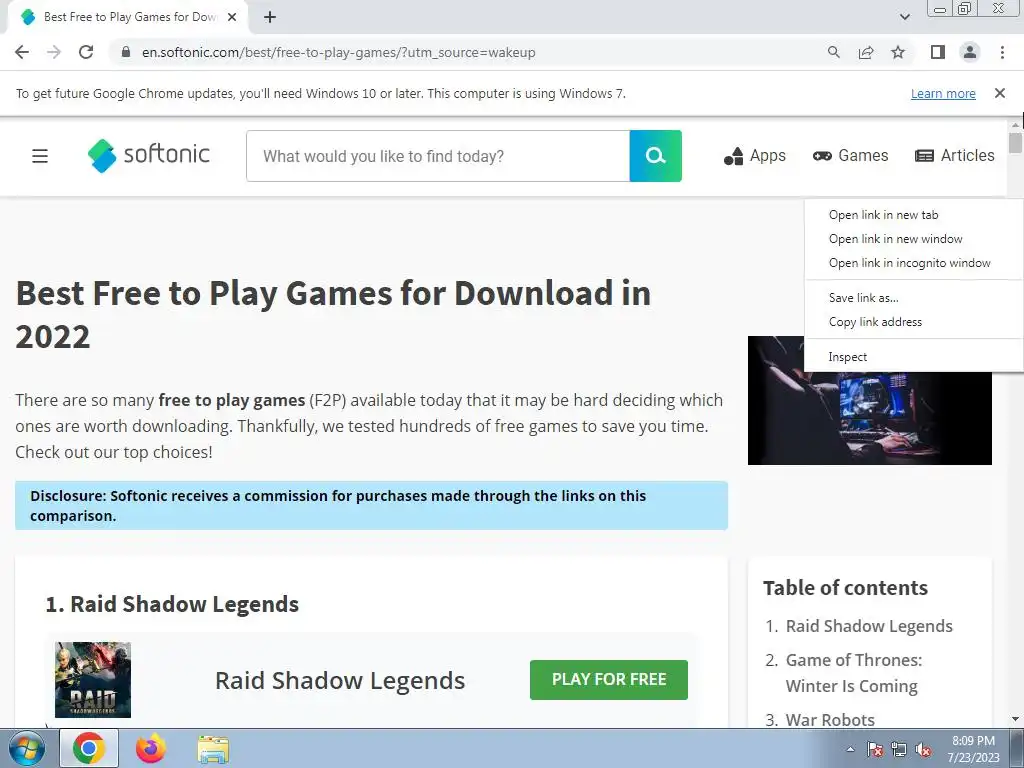Open a new browser tab
Image resolution: width=1024 pixels, height=768 pixels.
[x=270, y=17]
